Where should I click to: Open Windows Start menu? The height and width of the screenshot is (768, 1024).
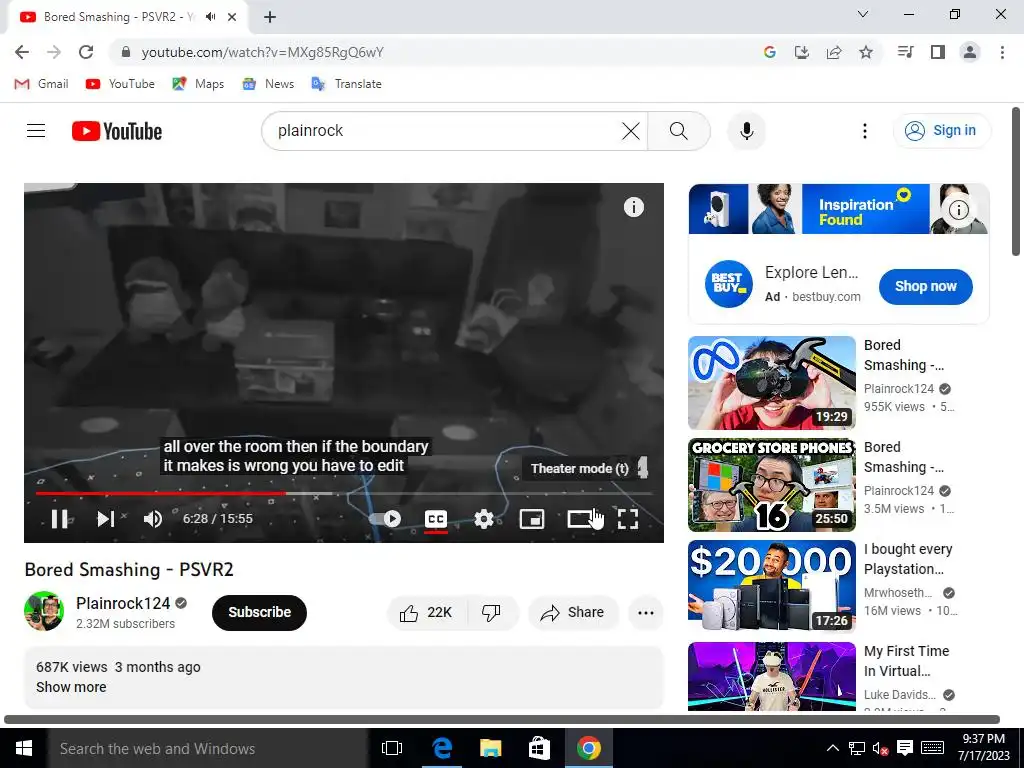(24, 748)
